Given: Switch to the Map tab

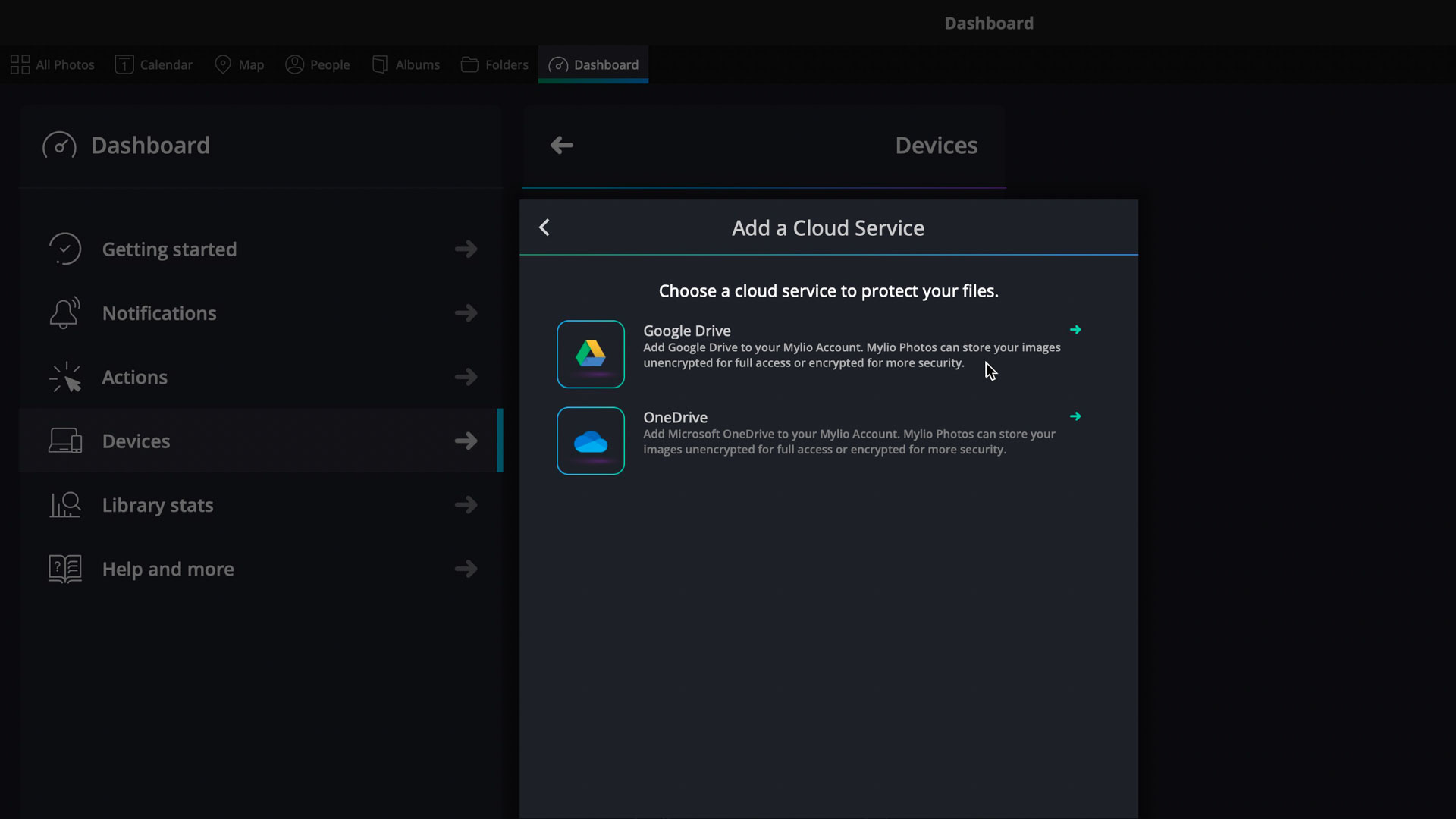Looking at the screenshot, I should (x=240, y=64).
